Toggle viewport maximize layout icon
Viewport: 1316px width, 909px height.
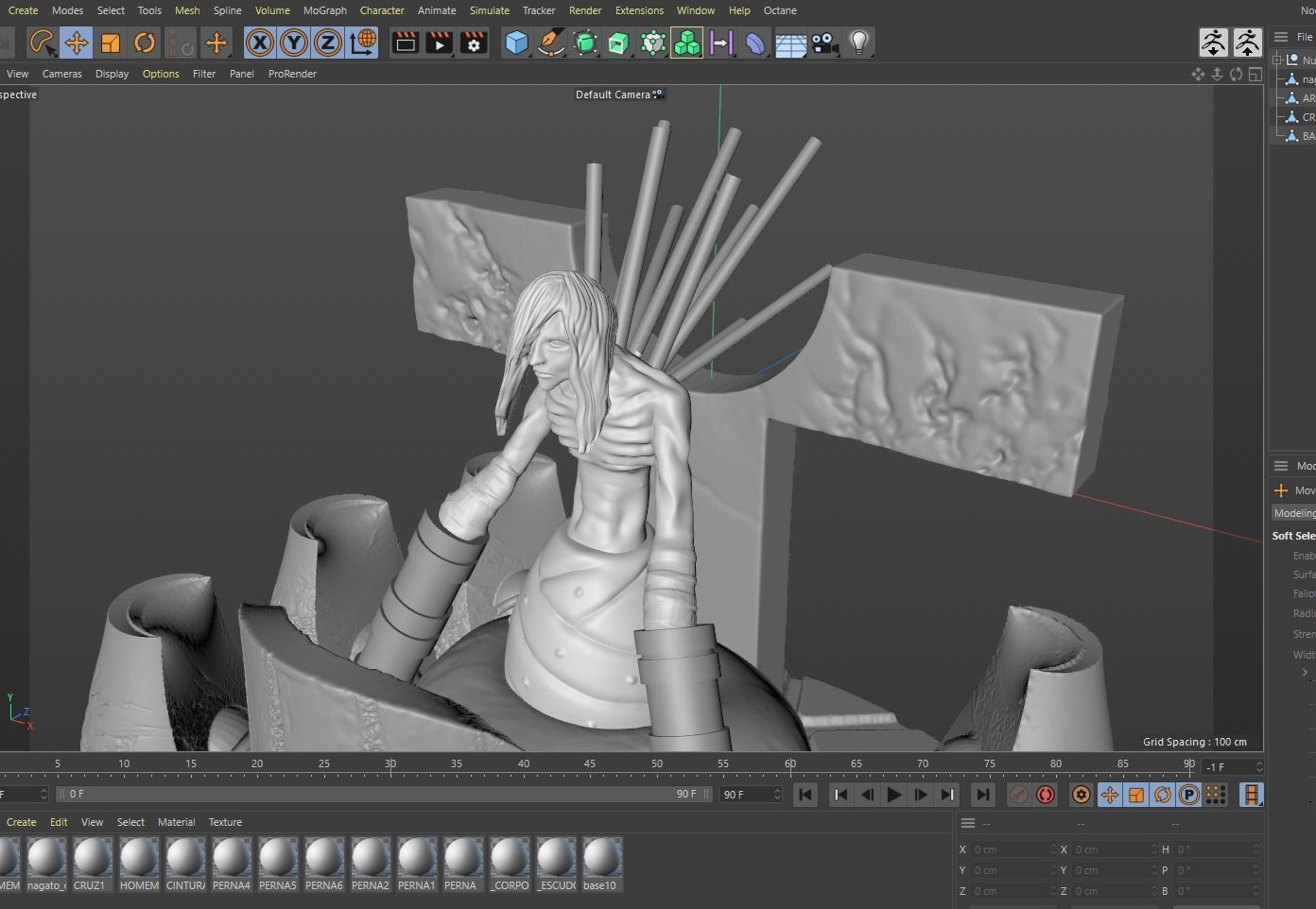click(1255, 74)
